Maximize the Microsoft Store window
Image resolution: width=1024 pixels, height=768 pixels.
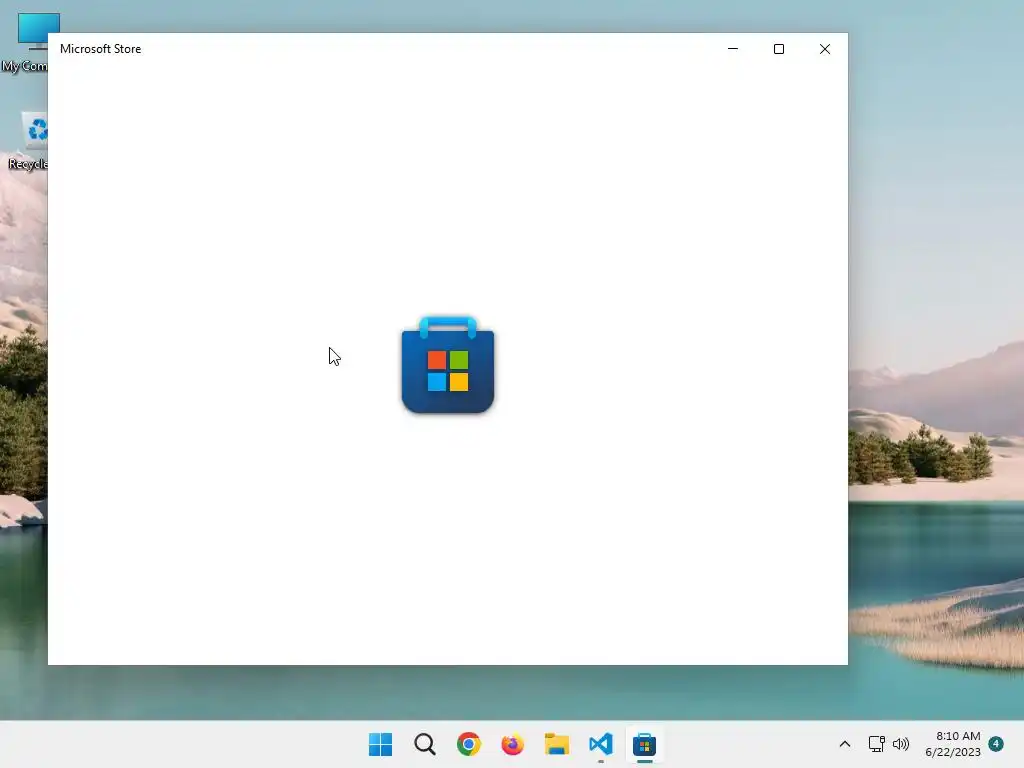click(778, 49)
